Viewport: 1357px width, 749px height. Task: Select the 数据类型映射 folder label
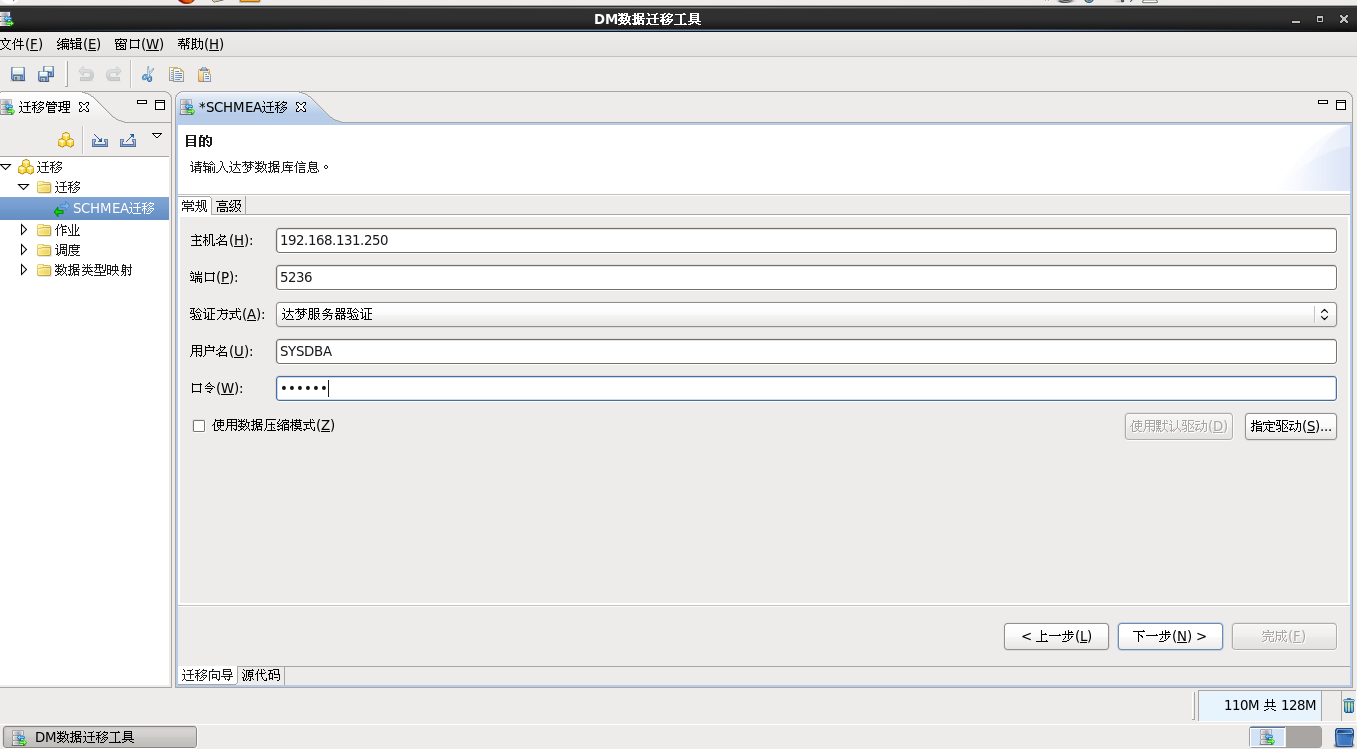[x=93, y=270]
